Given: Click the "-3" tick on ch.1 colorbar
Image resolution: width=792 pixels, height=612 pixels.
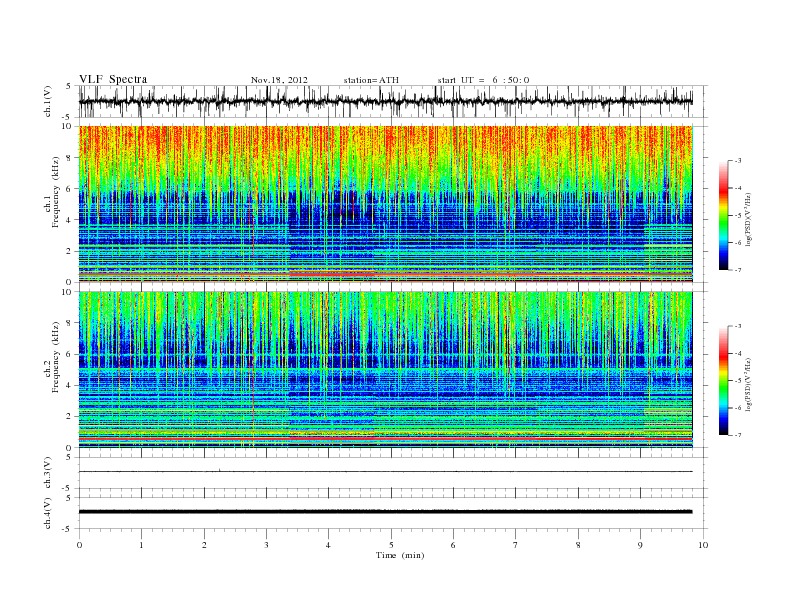Looking at the screenshot, I should coord(738,161).
